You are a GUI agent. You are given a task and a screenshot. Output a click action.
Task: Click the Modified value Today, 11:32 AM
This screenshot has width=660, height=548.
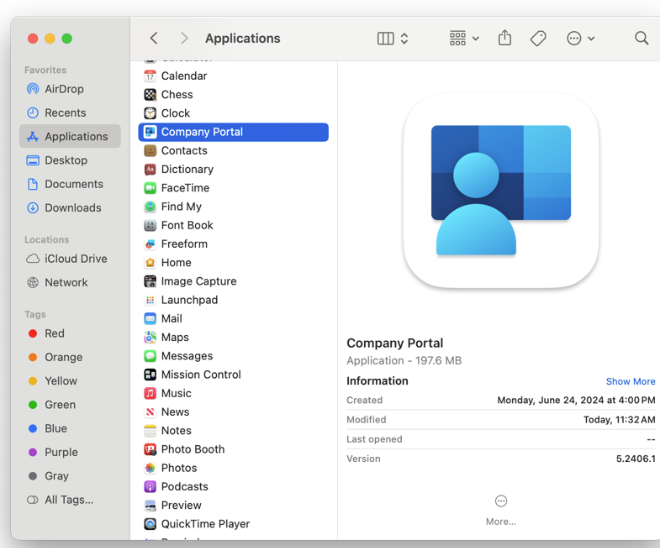click(619, 420)
